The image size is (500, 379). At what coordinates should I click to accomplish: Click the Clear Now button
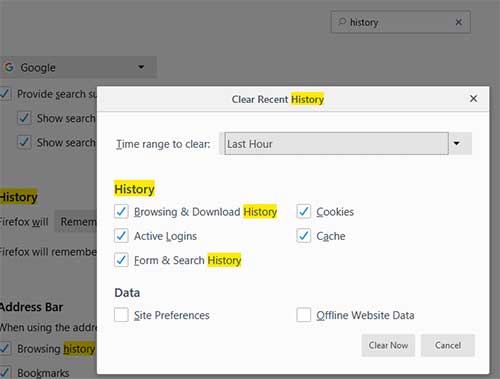coord(388,345)
